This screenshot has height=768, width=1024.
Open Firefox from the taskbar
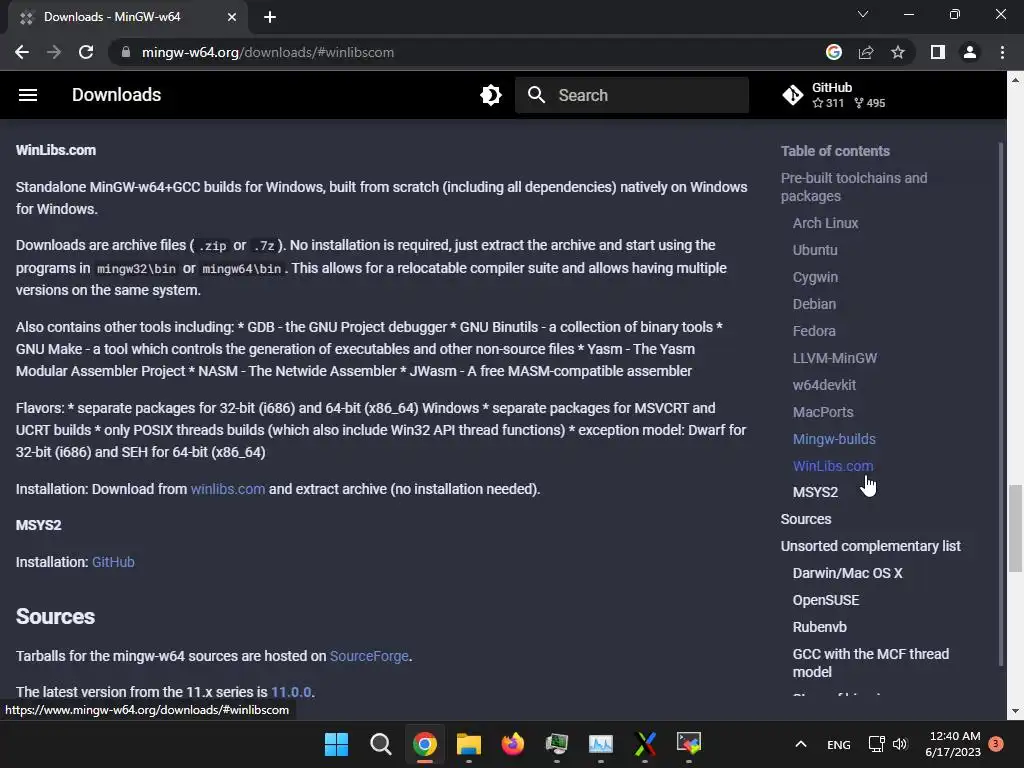(513, 744)
